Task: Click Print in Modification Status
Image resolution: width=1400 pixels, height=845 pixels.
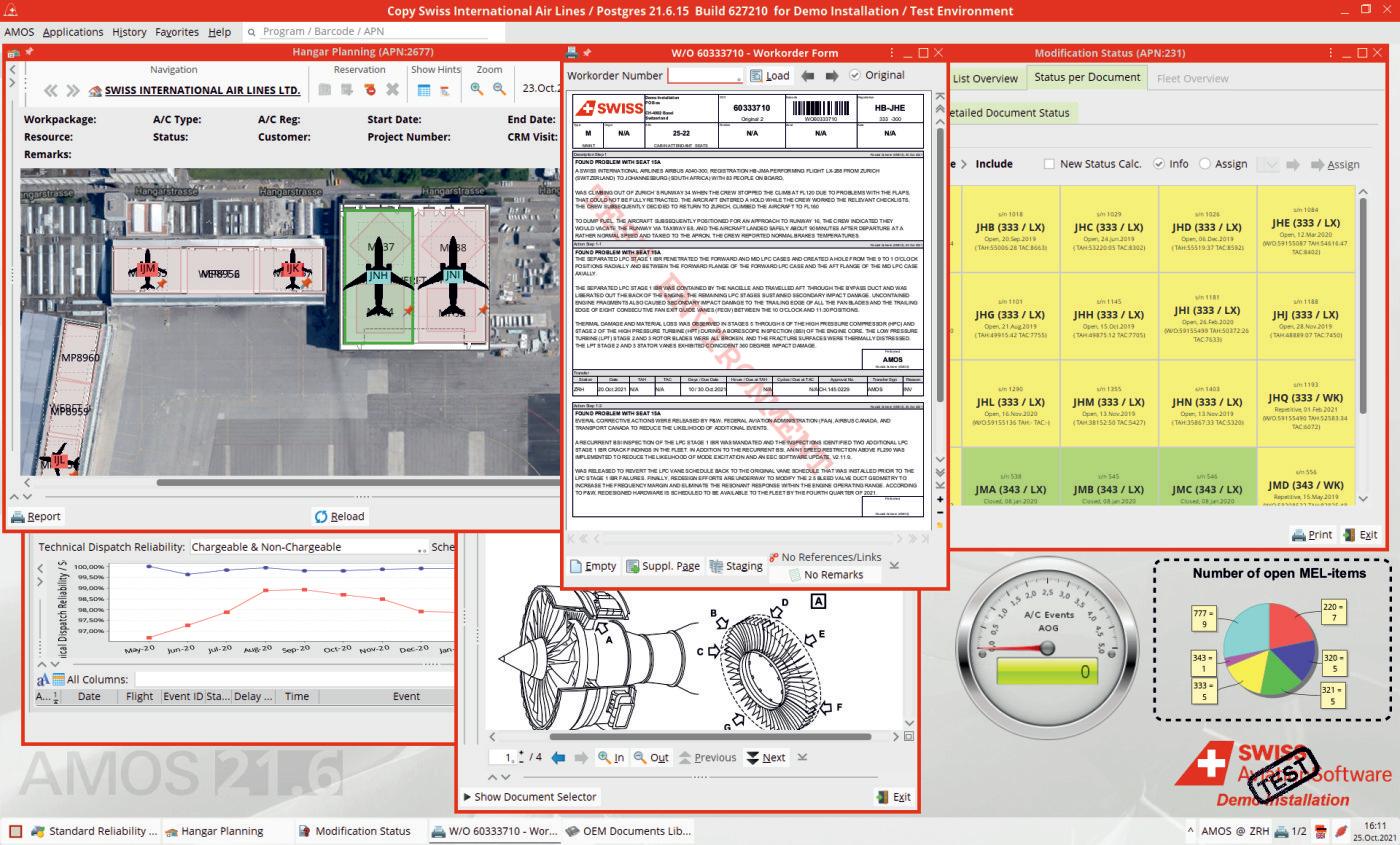Action: pyautogui.click(x=1312, y=535)
